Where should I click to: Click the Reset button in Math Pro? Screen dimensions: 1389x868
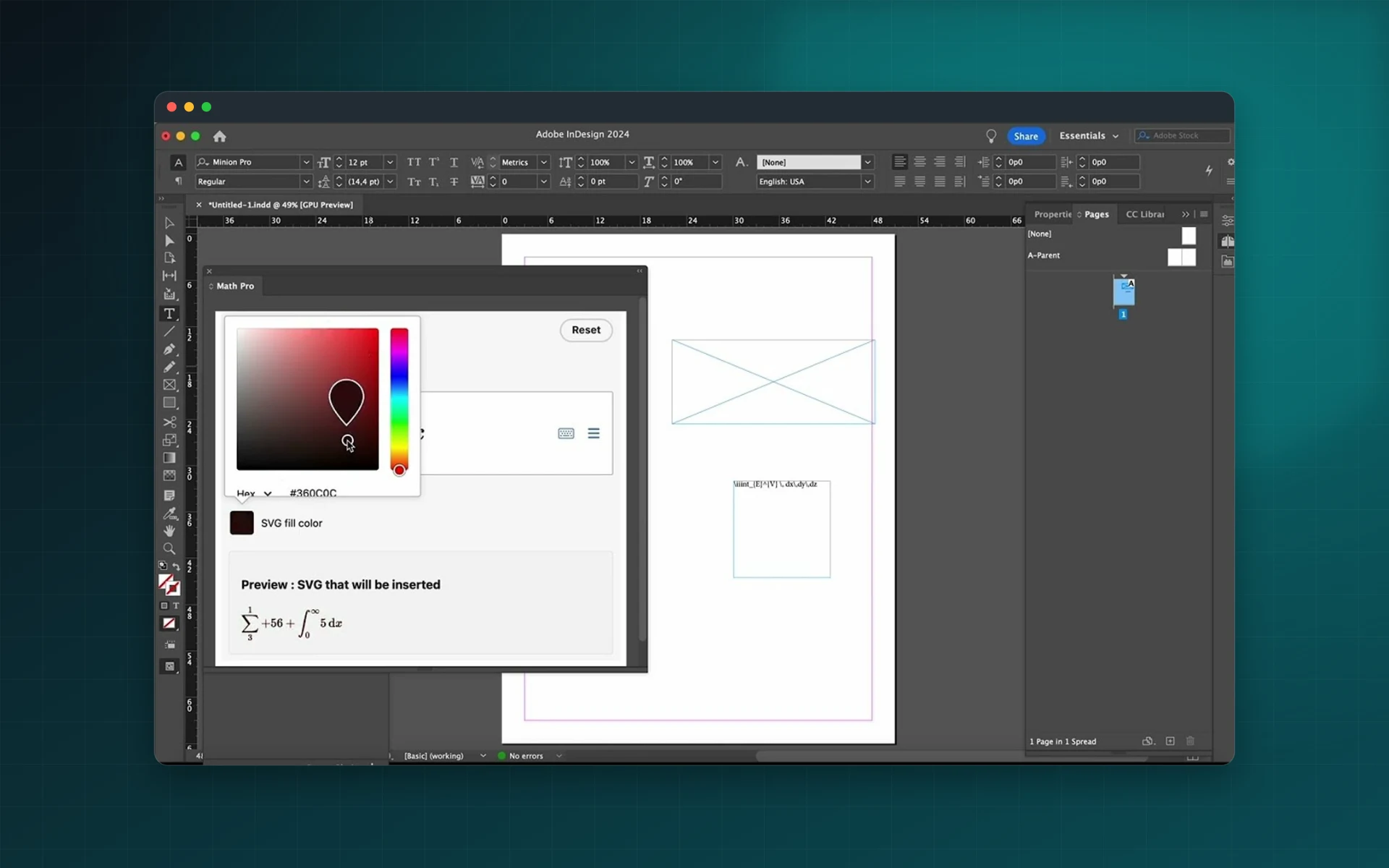coord(586,330)
